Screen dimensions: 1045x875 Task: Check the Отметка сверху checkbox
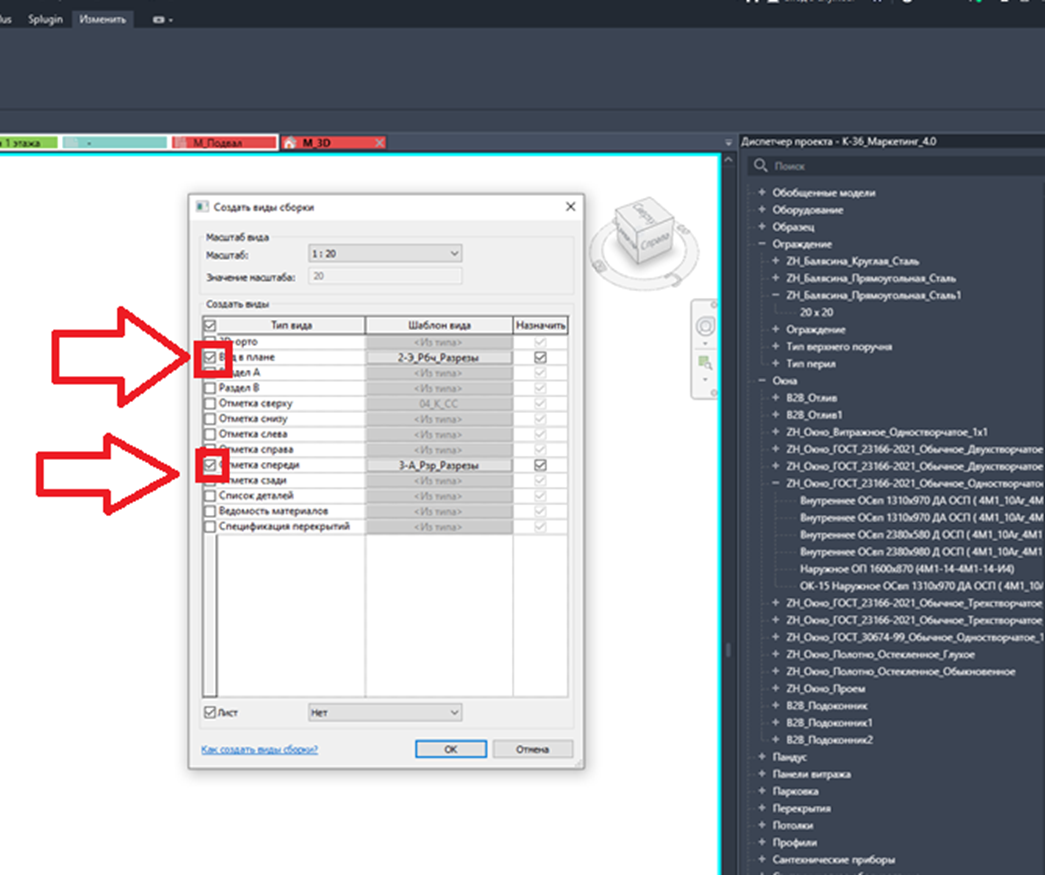tap(210, 403)
